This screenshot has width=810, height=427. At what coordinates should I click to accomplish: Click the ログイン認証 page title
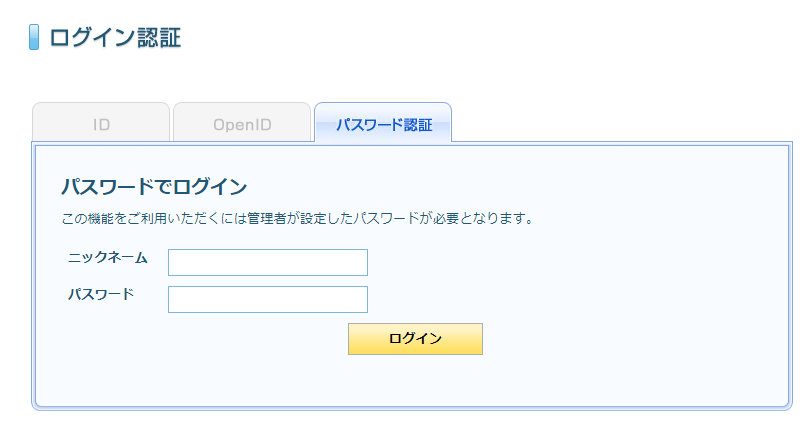tap(115, 38)
